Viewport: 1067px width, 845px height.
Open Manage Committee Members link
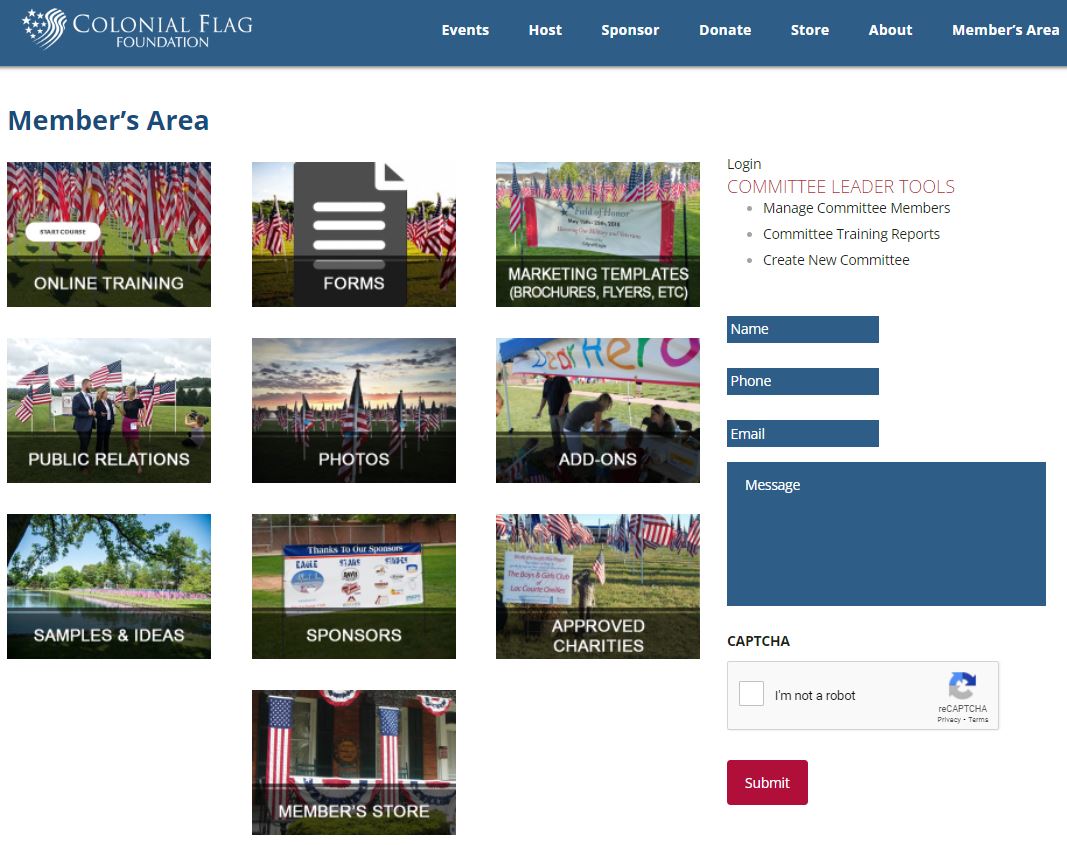pos(856,208)
